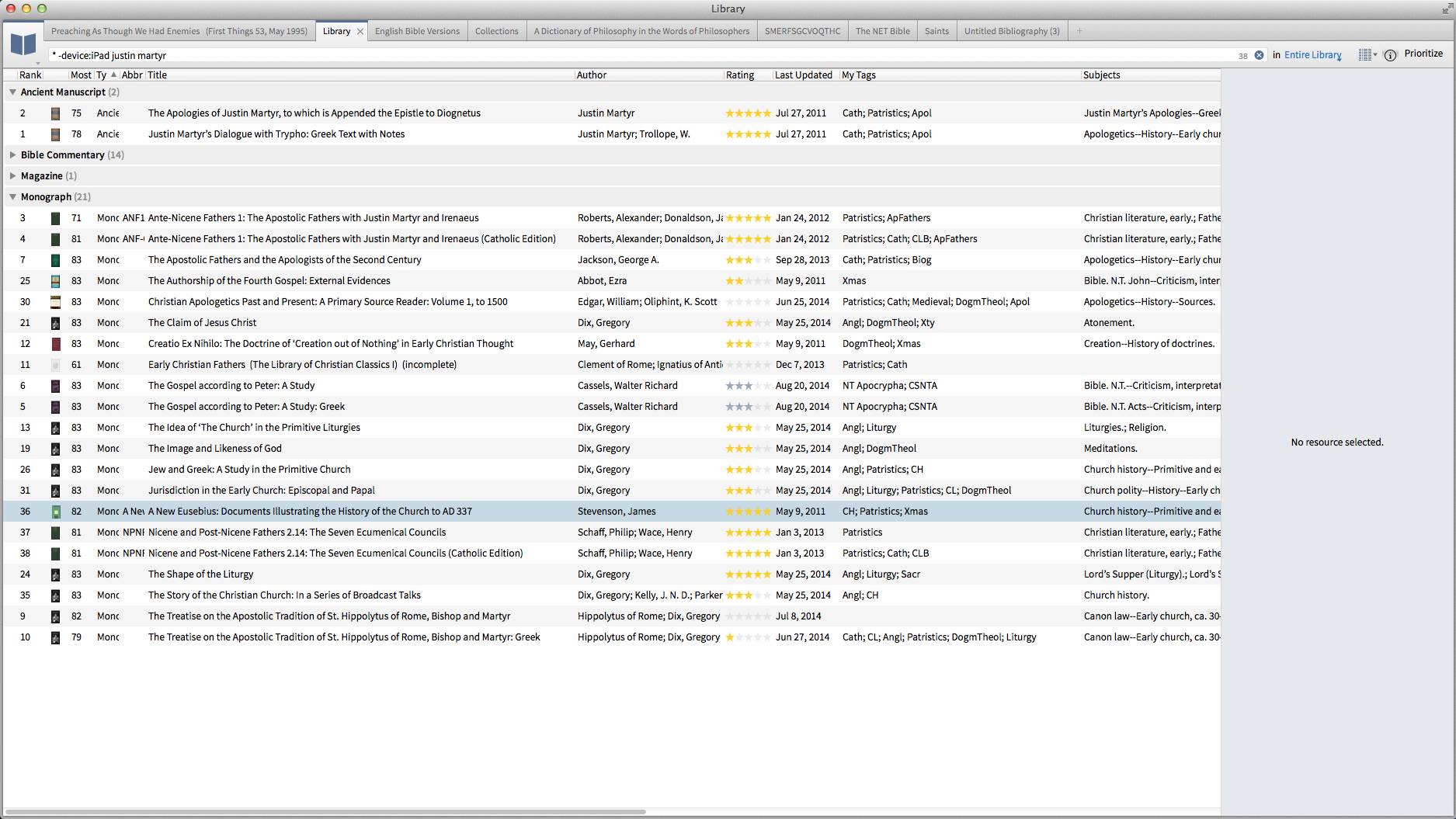
Task: Sort by the Rank column header
Action: 30,75
